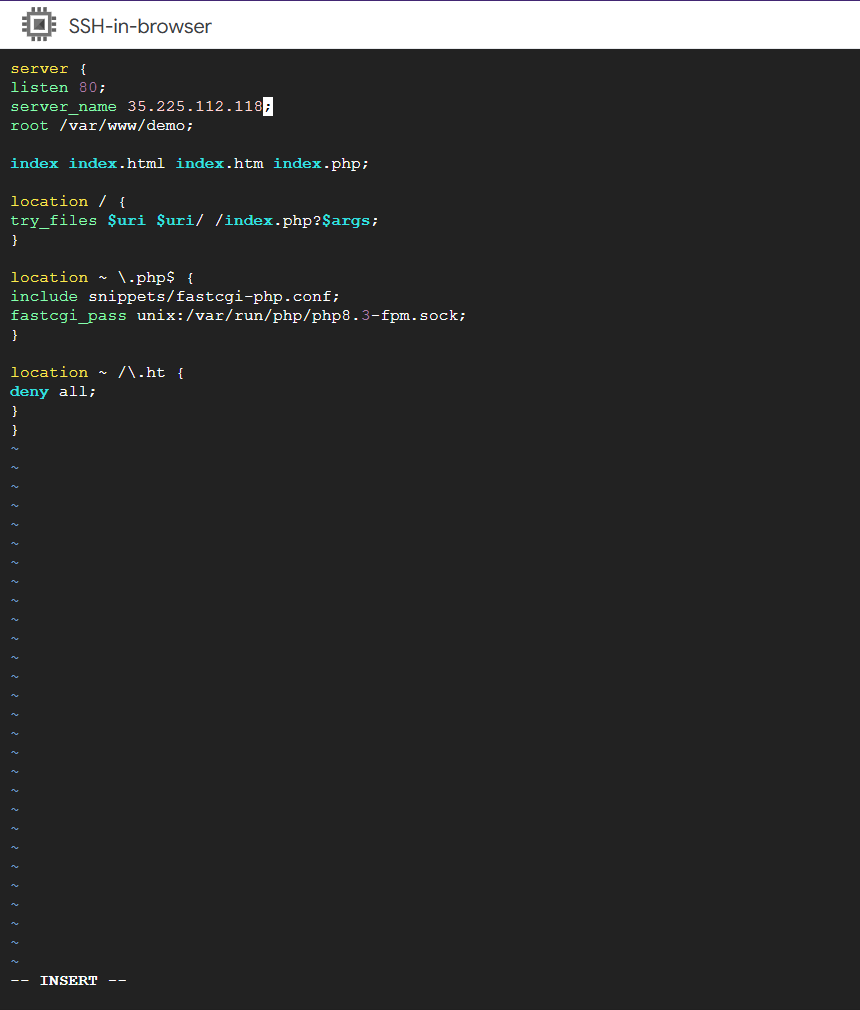Click the 'deny' keyword
Image resolution: width=860 pixels, height=1010 pixels.
[x=29, y=392]
